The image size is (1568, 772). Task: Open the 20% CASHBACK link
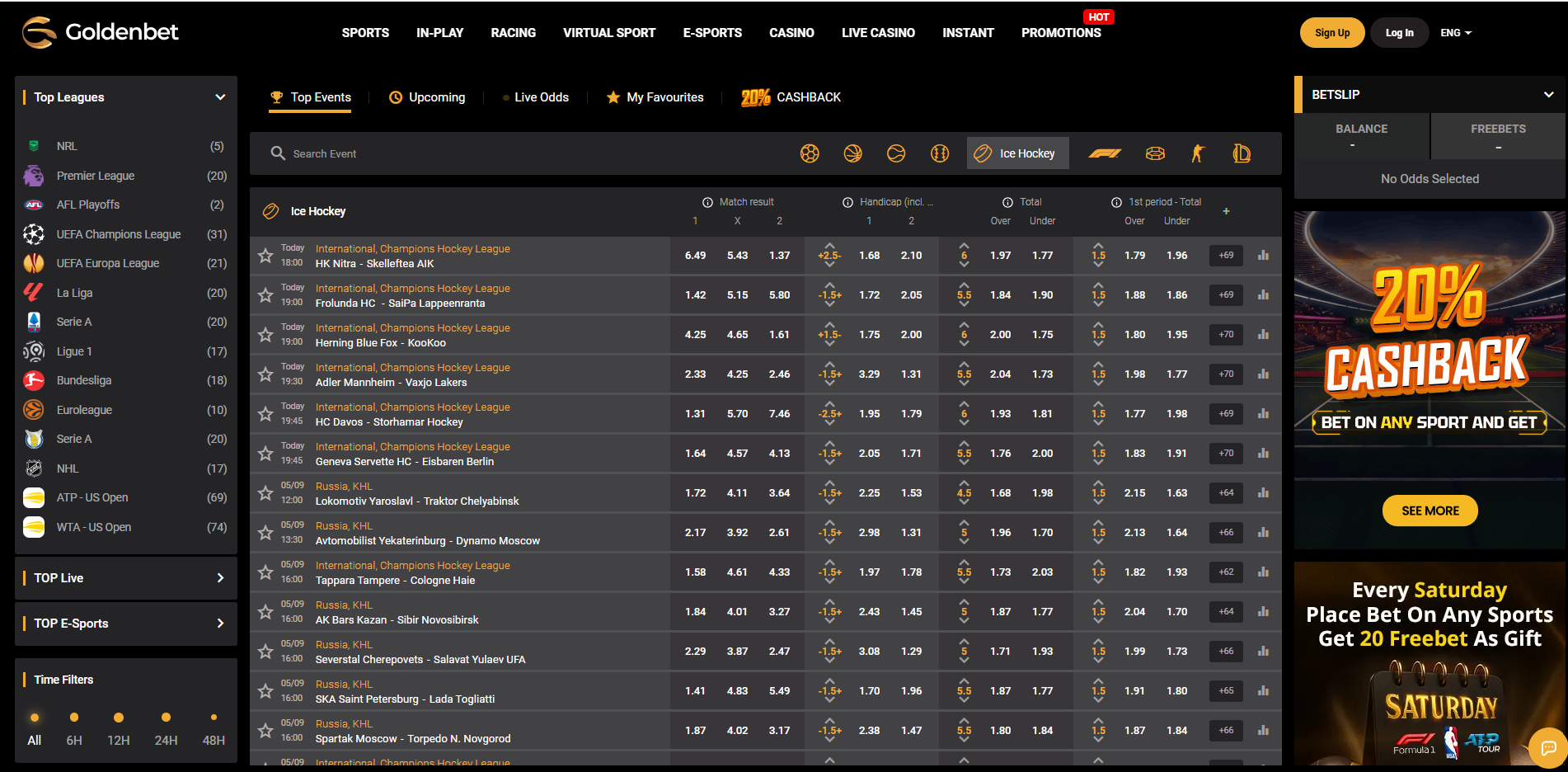coord(791,97)
